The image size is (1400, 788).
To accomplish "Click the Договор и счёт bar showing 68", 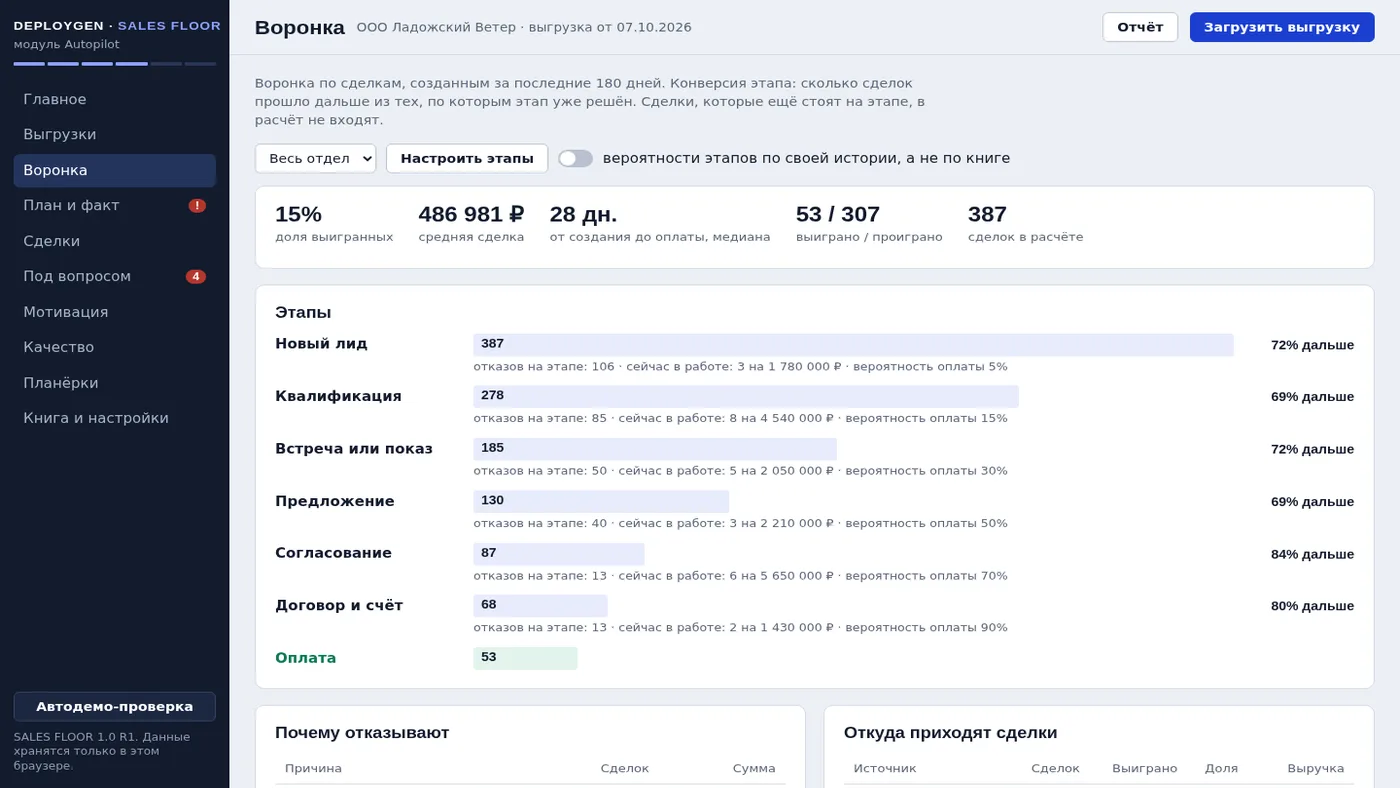I will 541,605.
